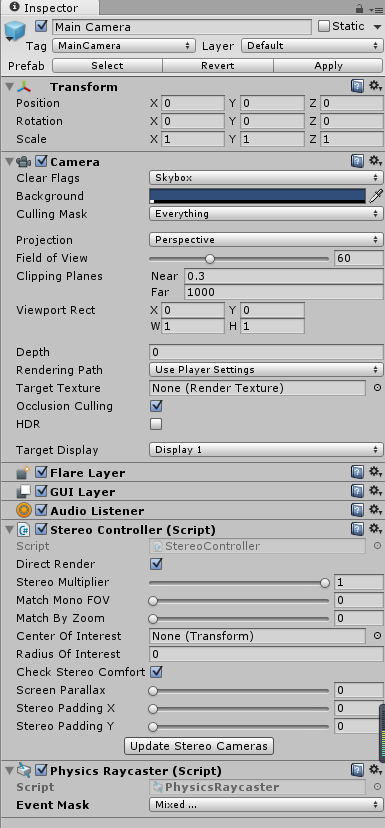Collapse the Stereo Controller component
The width and height of the screenshot is (385, 828).
9,529
